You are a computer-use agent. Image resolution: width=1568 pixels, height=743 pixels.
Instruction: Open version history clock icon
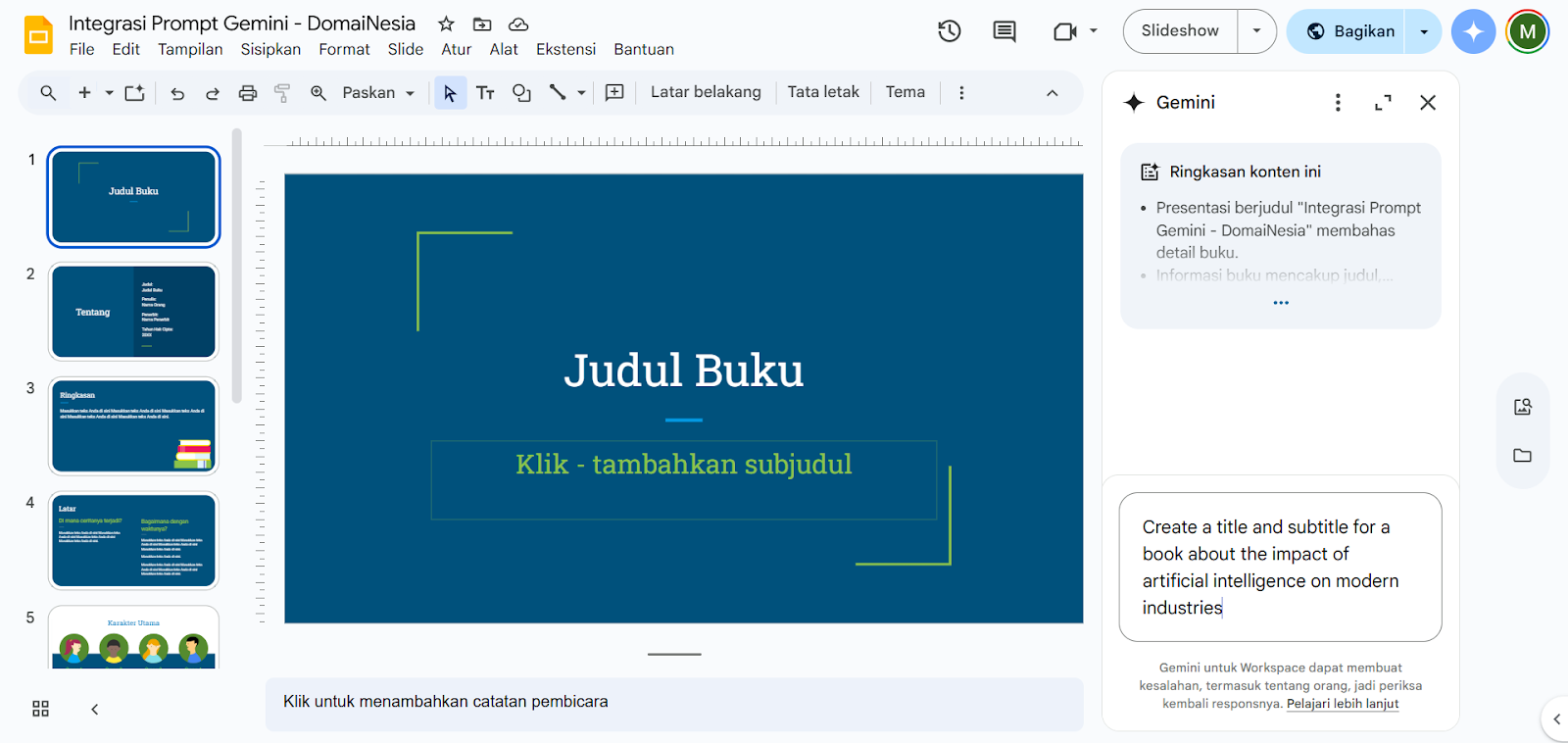949,31
